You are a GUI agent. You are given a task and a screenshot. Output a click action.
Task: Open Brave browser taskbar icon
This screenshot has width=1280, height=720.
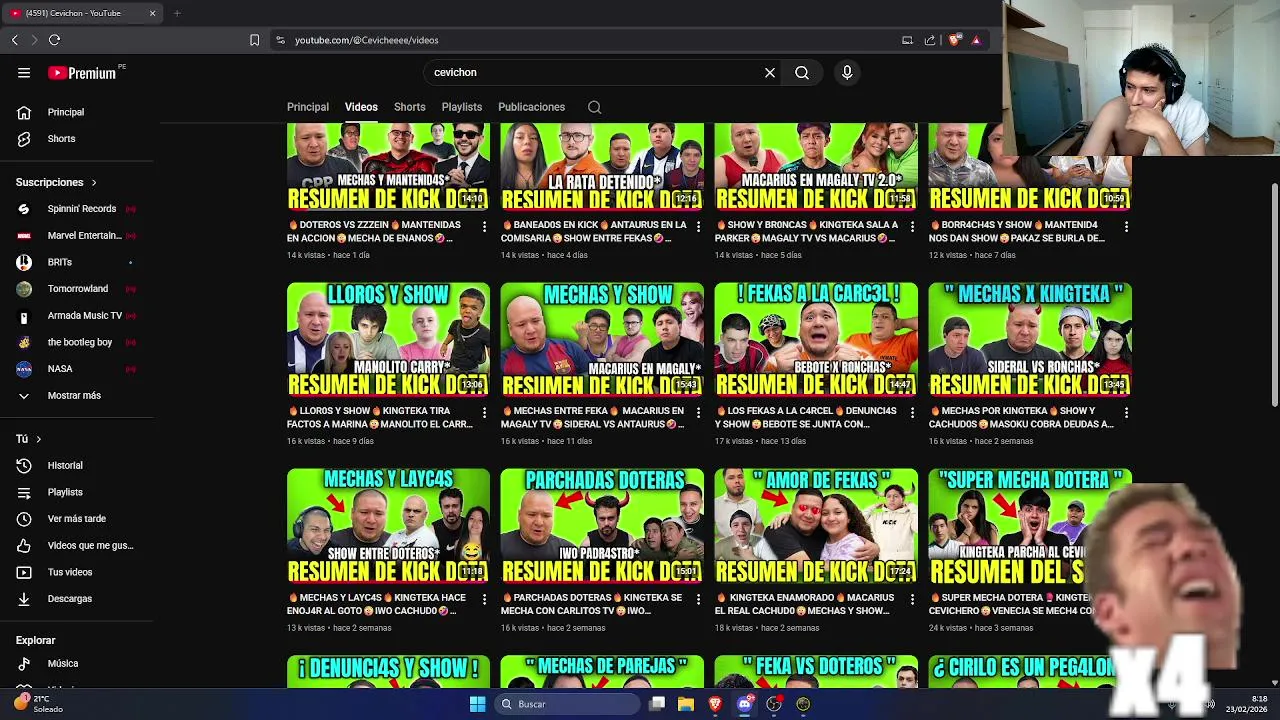pos(715,704)
